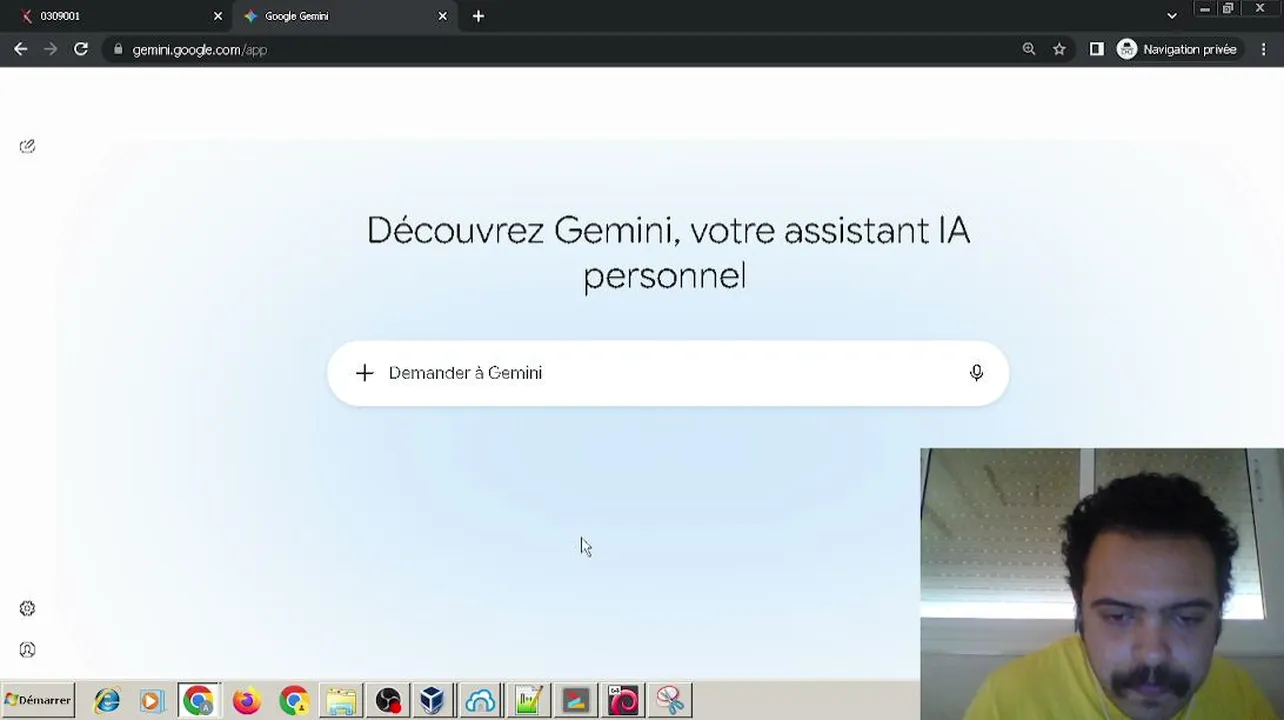Launch Internet Explorer from the taskbar
Viewport: 1284px width, 720px height.
tap(107, 700)
